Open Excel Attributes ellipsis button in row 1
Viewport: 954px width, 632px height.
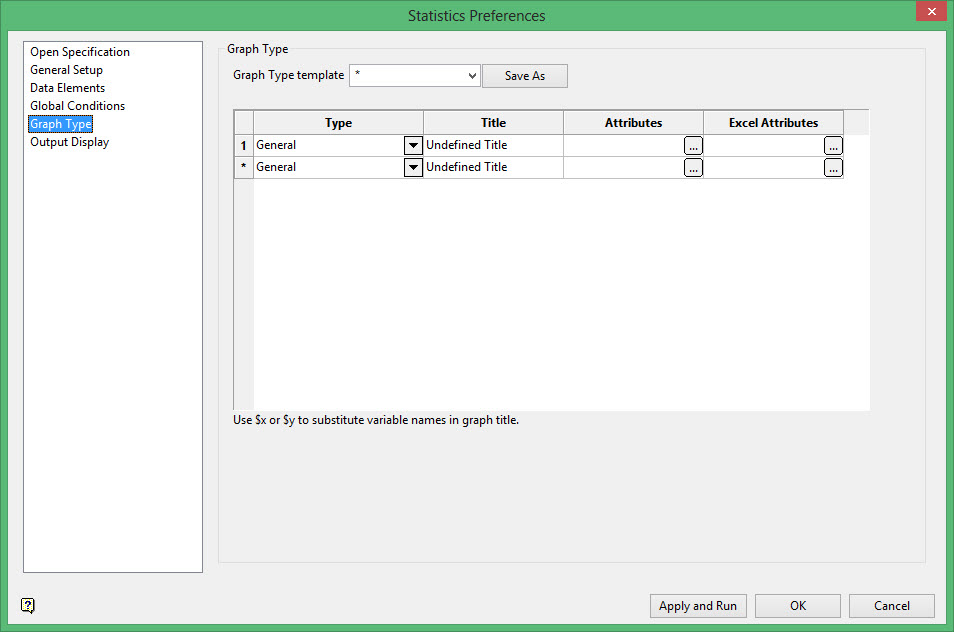[x=833, y=146]
